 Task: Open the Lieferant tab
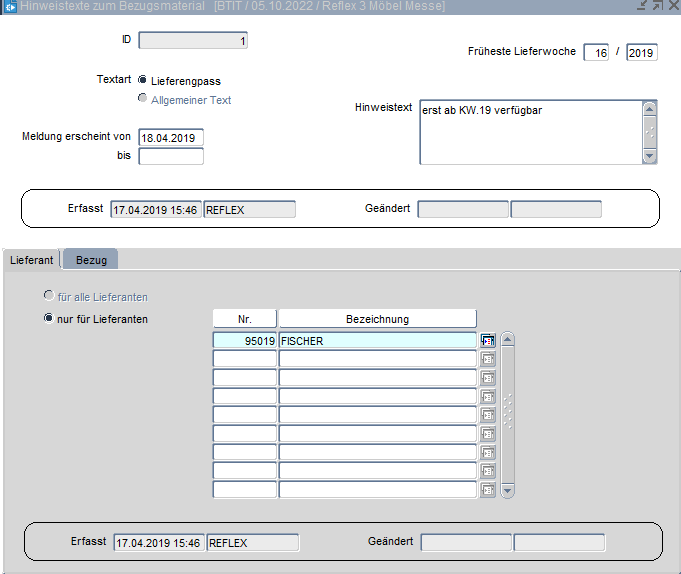[x=32, y=260]
